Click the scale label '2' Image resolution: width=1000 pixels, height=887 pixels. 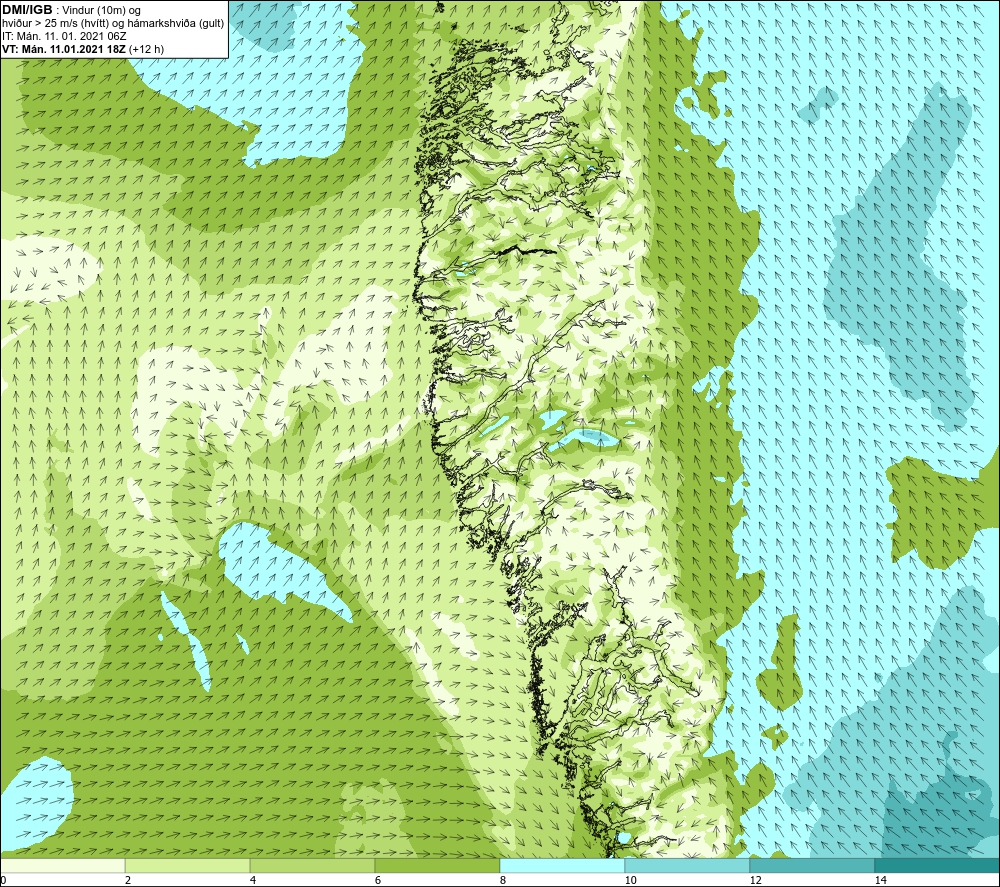tap(128, 880)
